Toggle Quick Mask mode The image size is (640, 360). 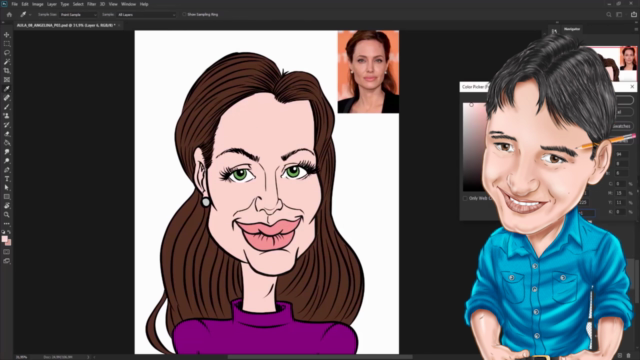point(7,252)
